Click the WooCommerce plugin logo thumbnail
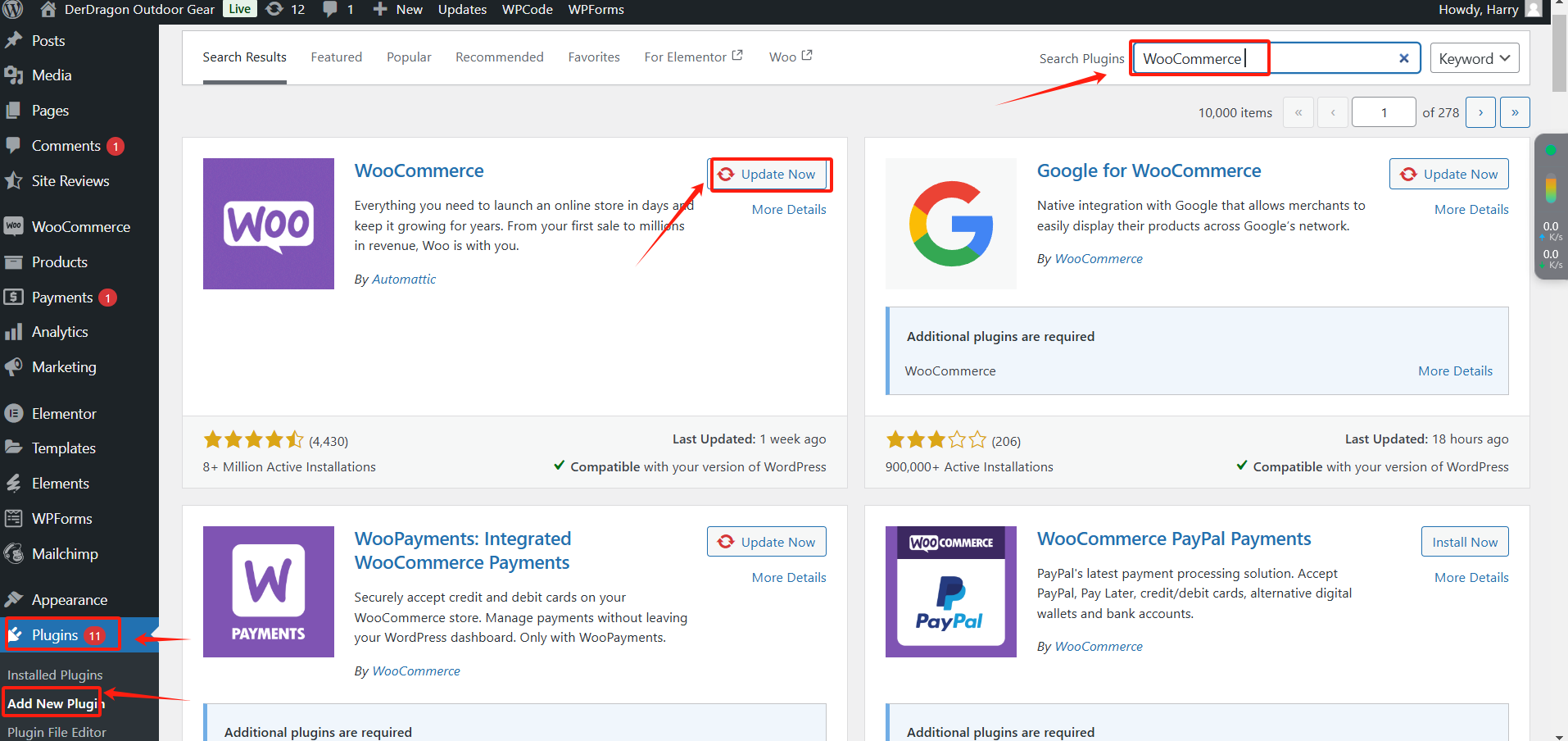Image resolution: width=1568 pixels, height=741 pixels. point(268,224)
